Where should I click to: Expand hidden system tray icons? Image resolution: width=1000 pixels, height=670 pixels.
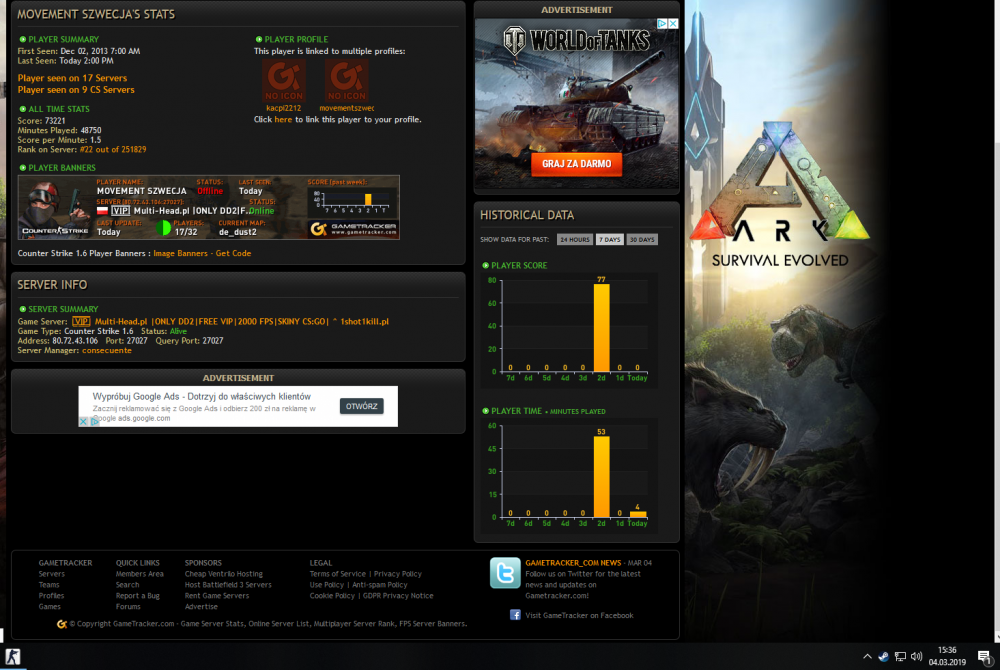point(867,656)
